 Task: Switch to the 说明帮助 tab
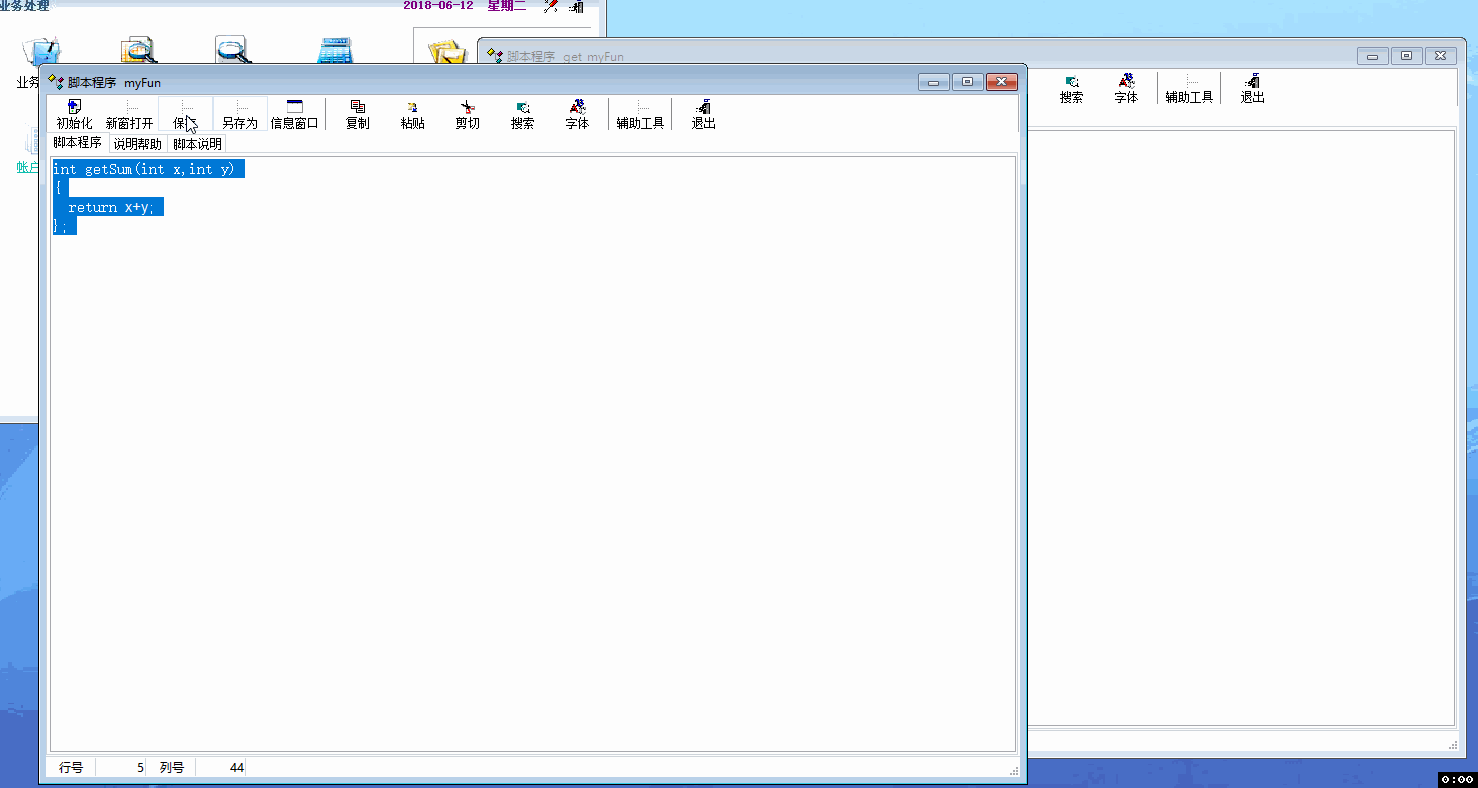point(137,144)
